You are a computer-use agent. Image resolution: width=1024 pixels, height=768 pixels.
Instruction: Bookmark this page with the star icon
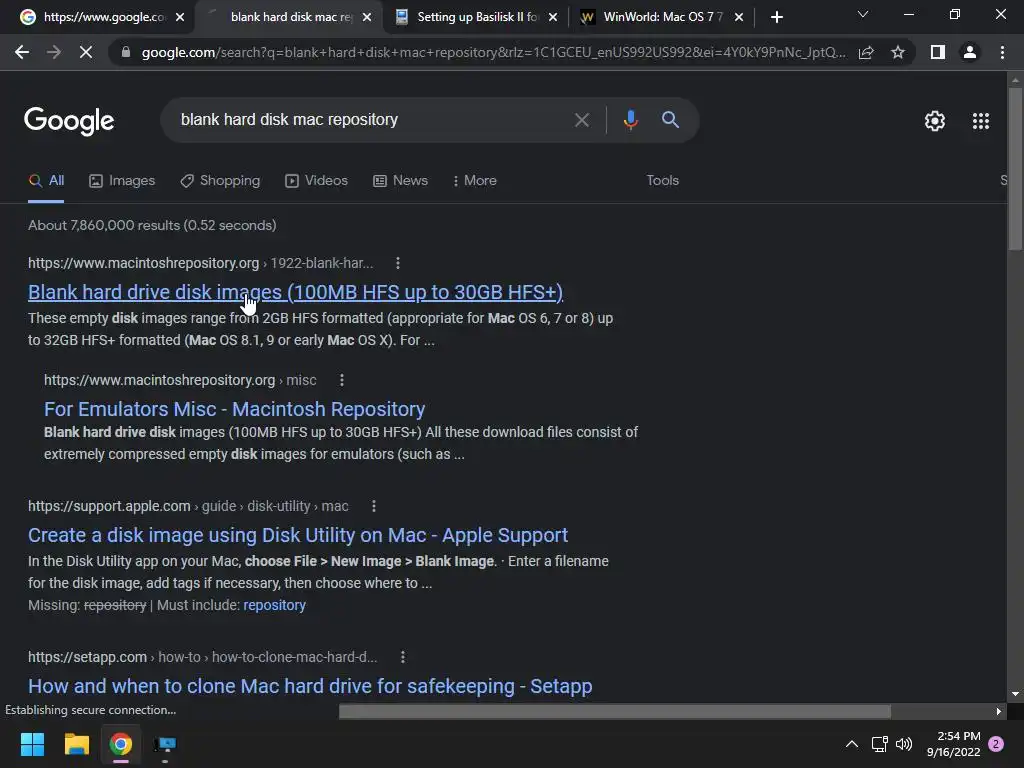898,52
